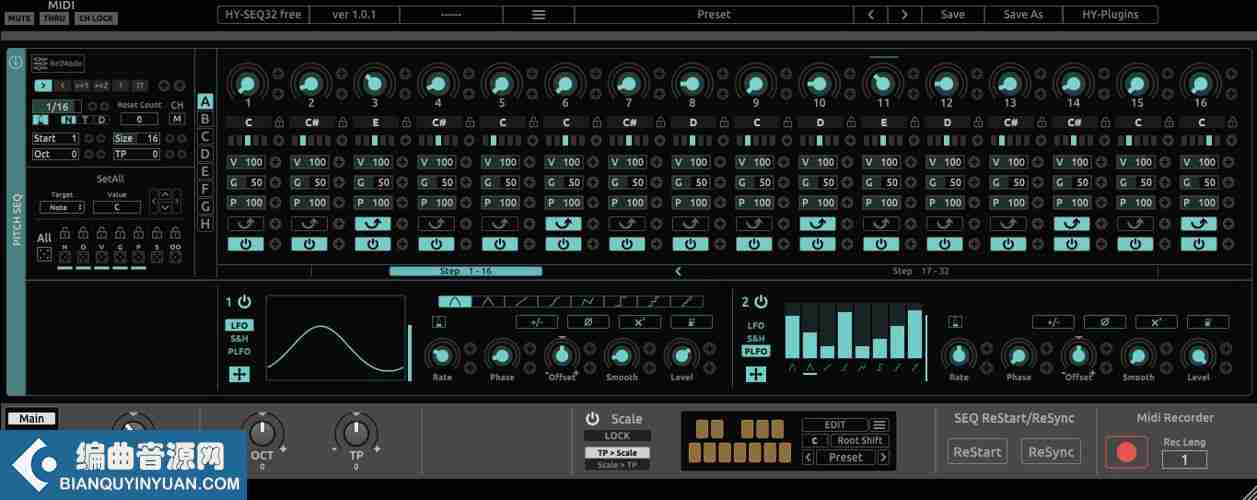The image size is (1257, 500).
Task: Toggle the MIDI MUTE button
Action: click(x=20, y=18)
